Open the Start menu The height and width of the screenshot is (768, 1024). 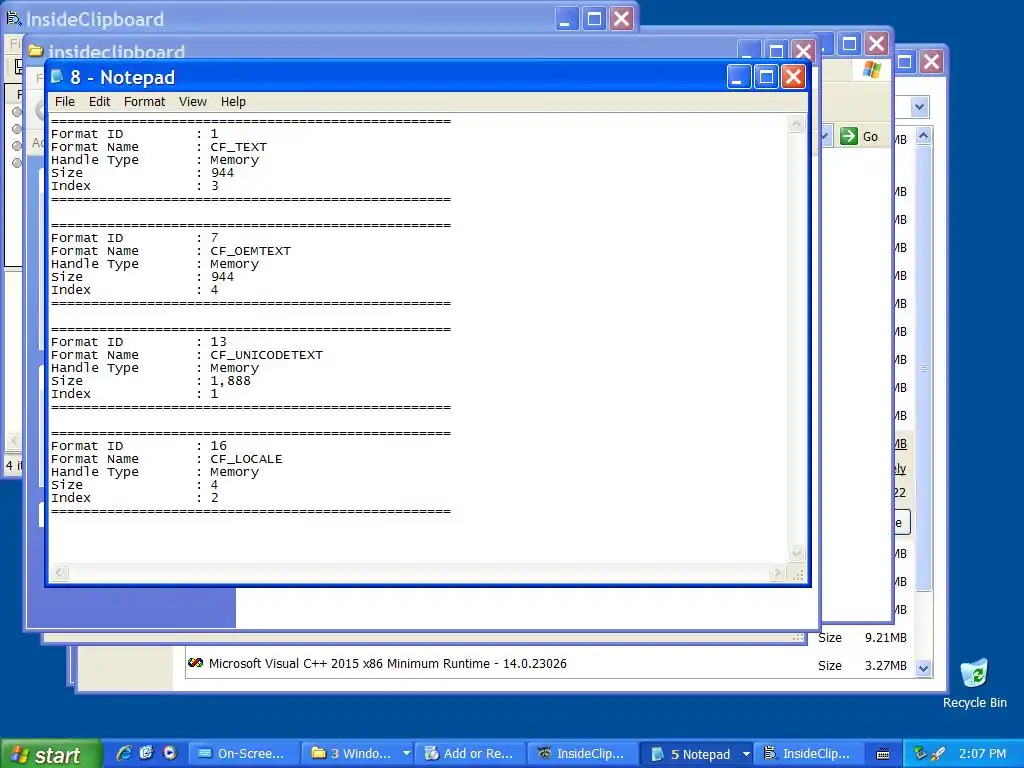pos(50,754)
